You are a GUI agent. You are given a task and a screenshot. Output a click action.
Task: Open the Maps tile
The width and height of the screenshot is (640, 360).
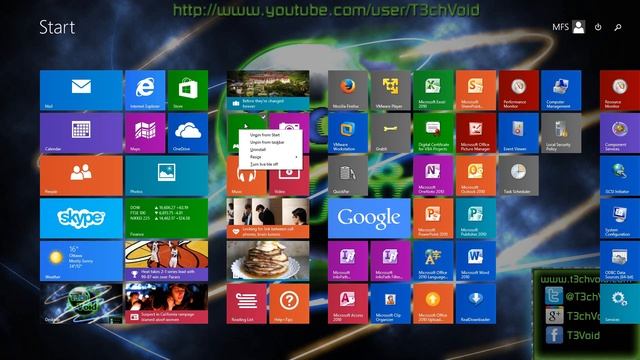[145, 133]
